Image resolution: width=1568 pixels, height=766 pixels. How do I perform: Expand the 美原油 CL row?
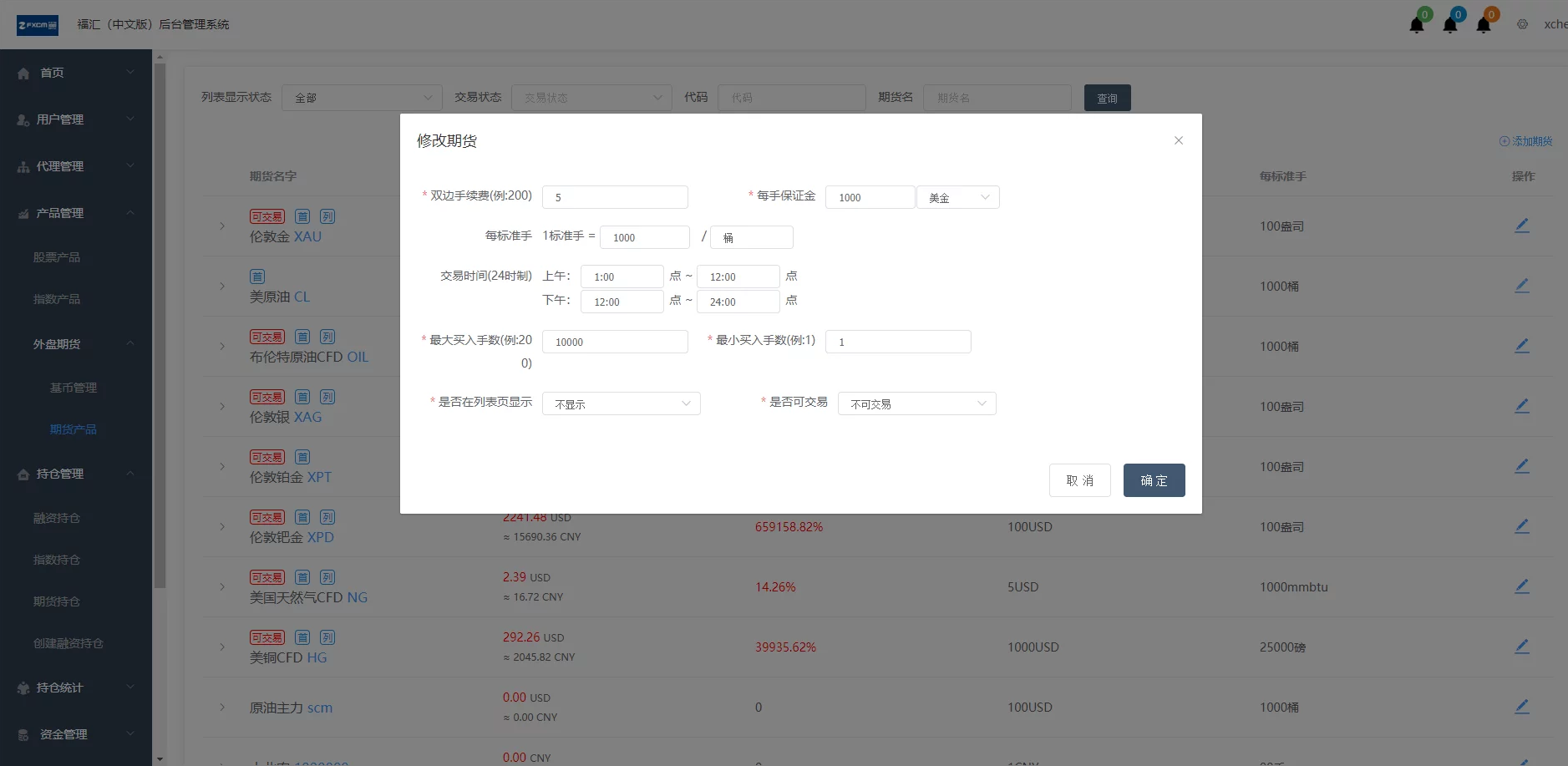click(221, 287)
